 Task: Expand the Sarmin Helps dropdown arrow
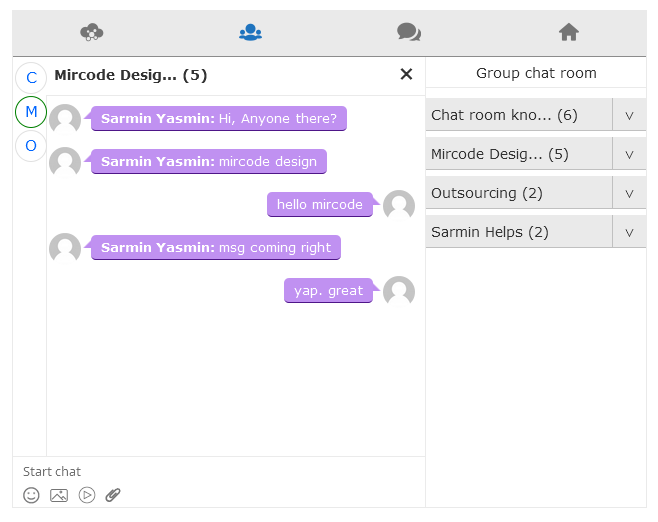629,232
